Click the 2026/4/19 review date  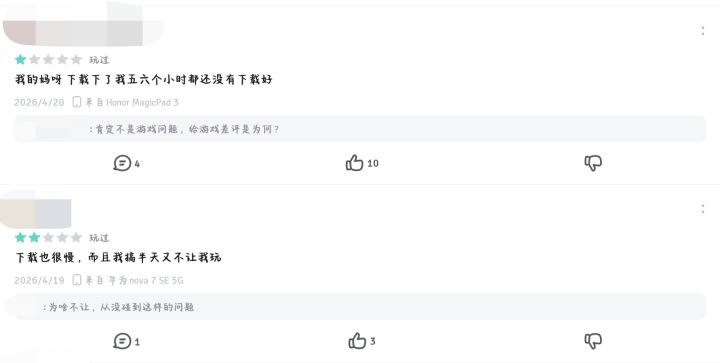(x=39, y=280)
